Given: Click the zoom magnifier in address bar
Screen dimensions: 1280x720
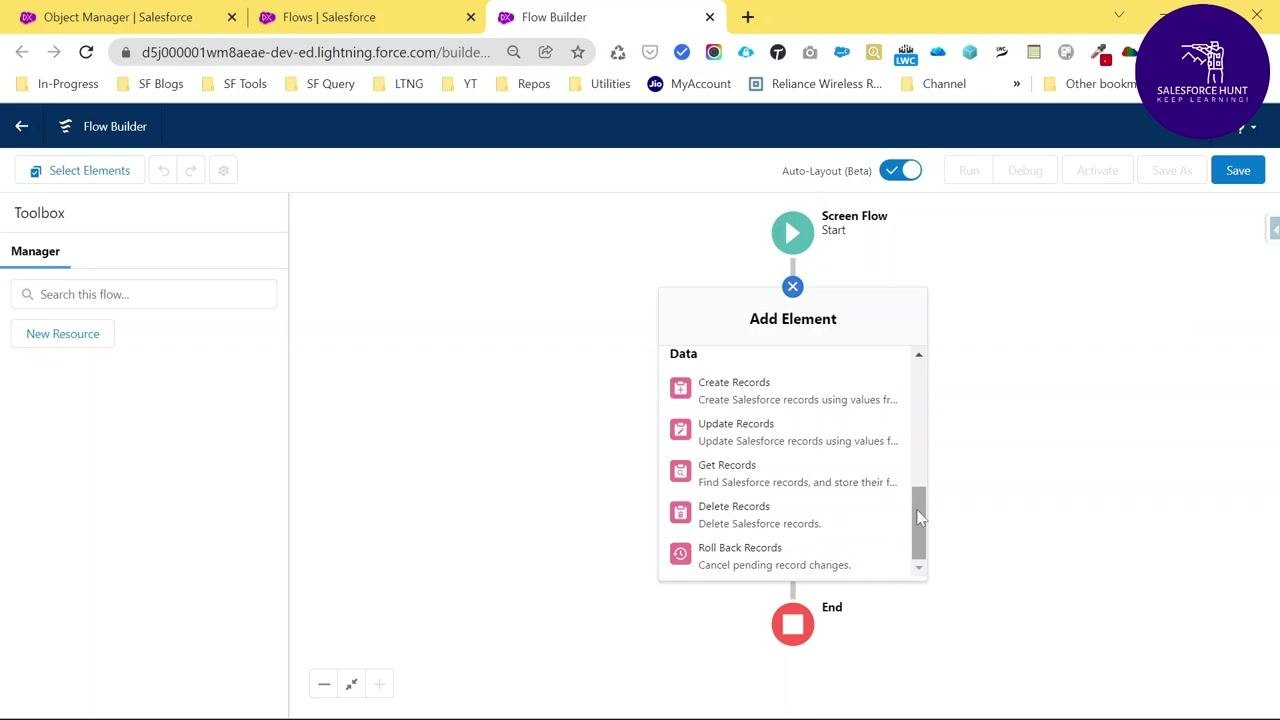Looking at the screenshot, I should click(514, 52).
